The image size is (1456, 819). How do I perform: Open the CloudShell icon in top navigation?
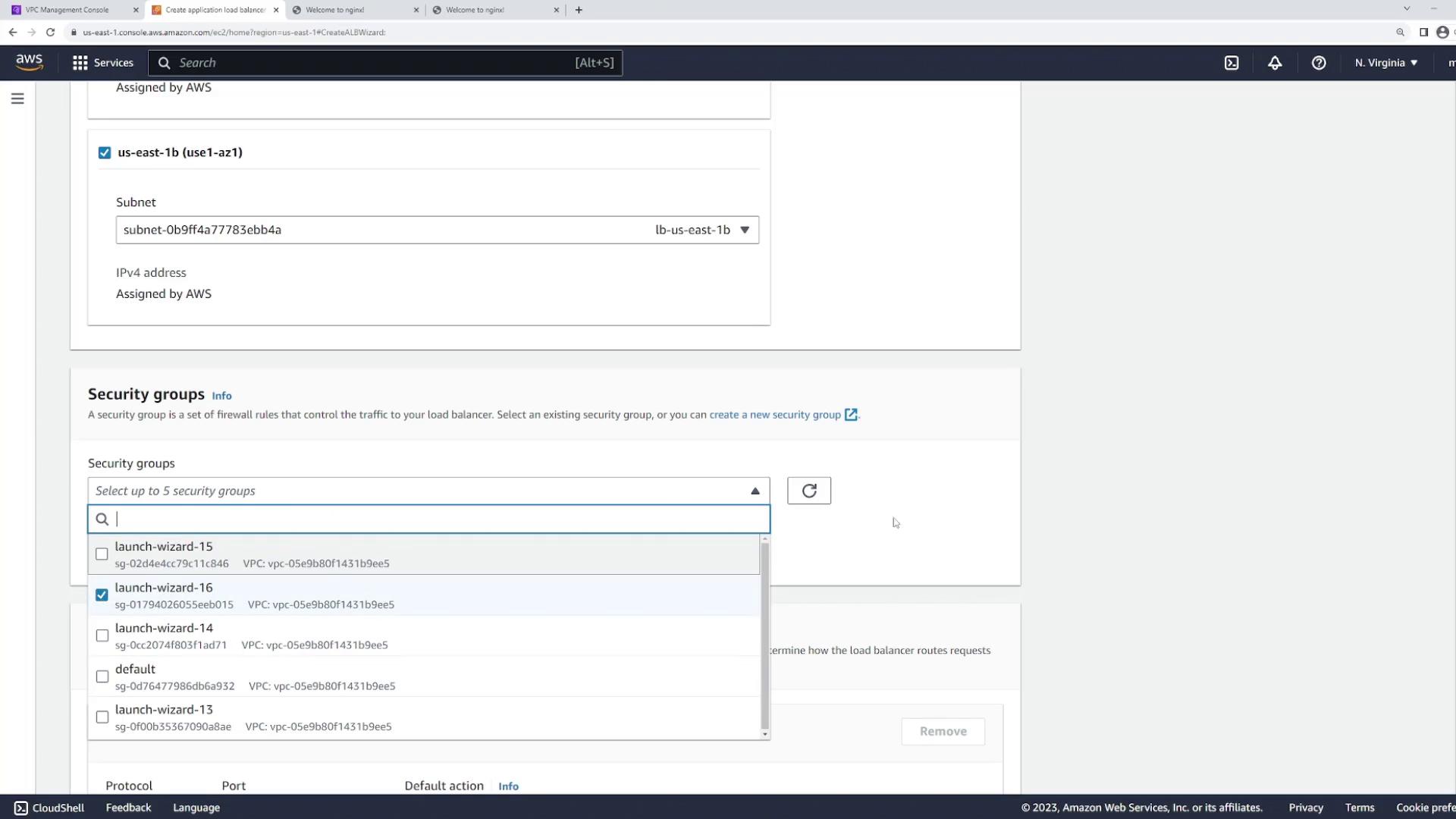(1232, 63)
